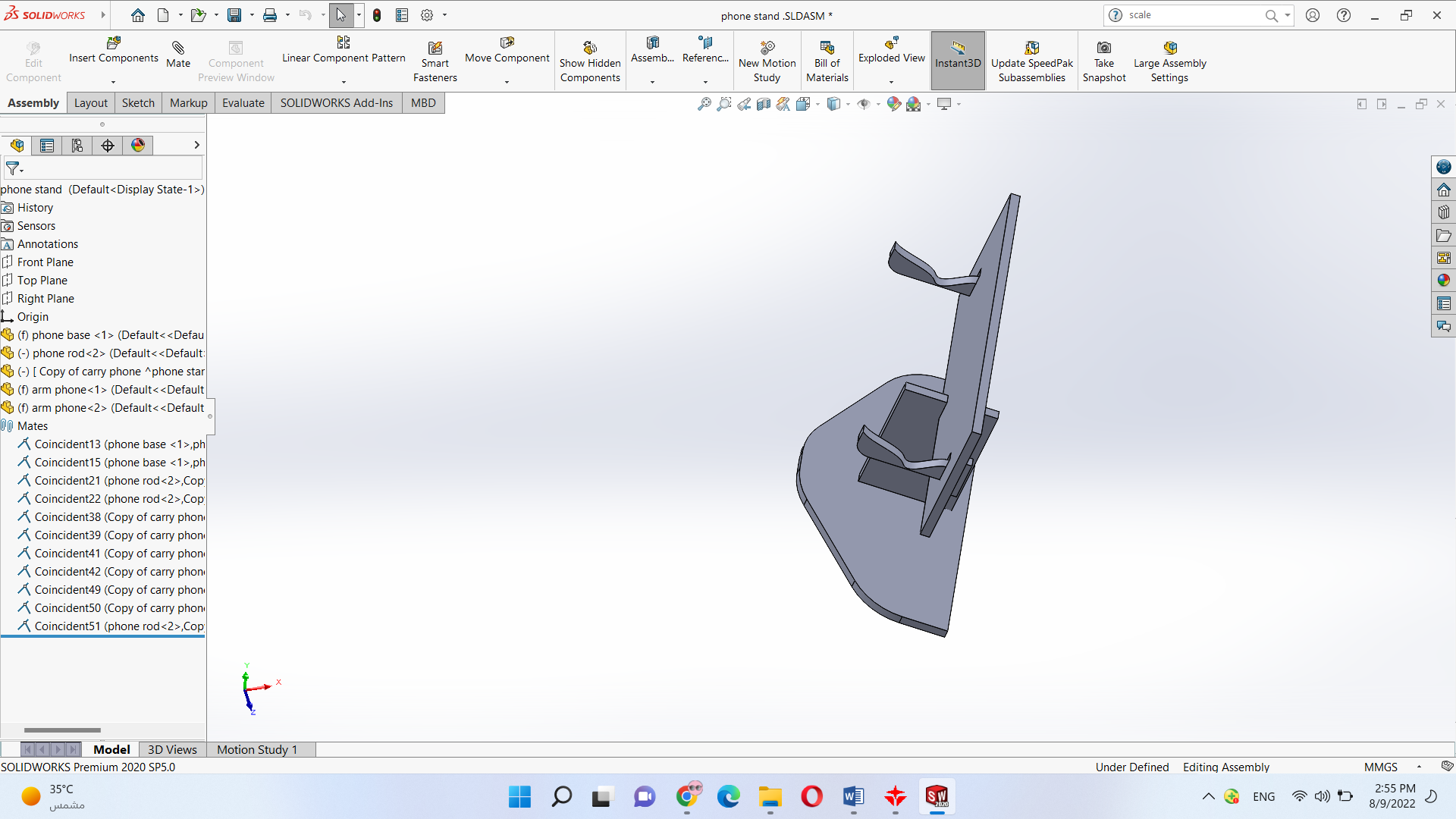This screenshot has width=1456, height=819.
Task: Click the Mate tool icon
Action: 178,49
